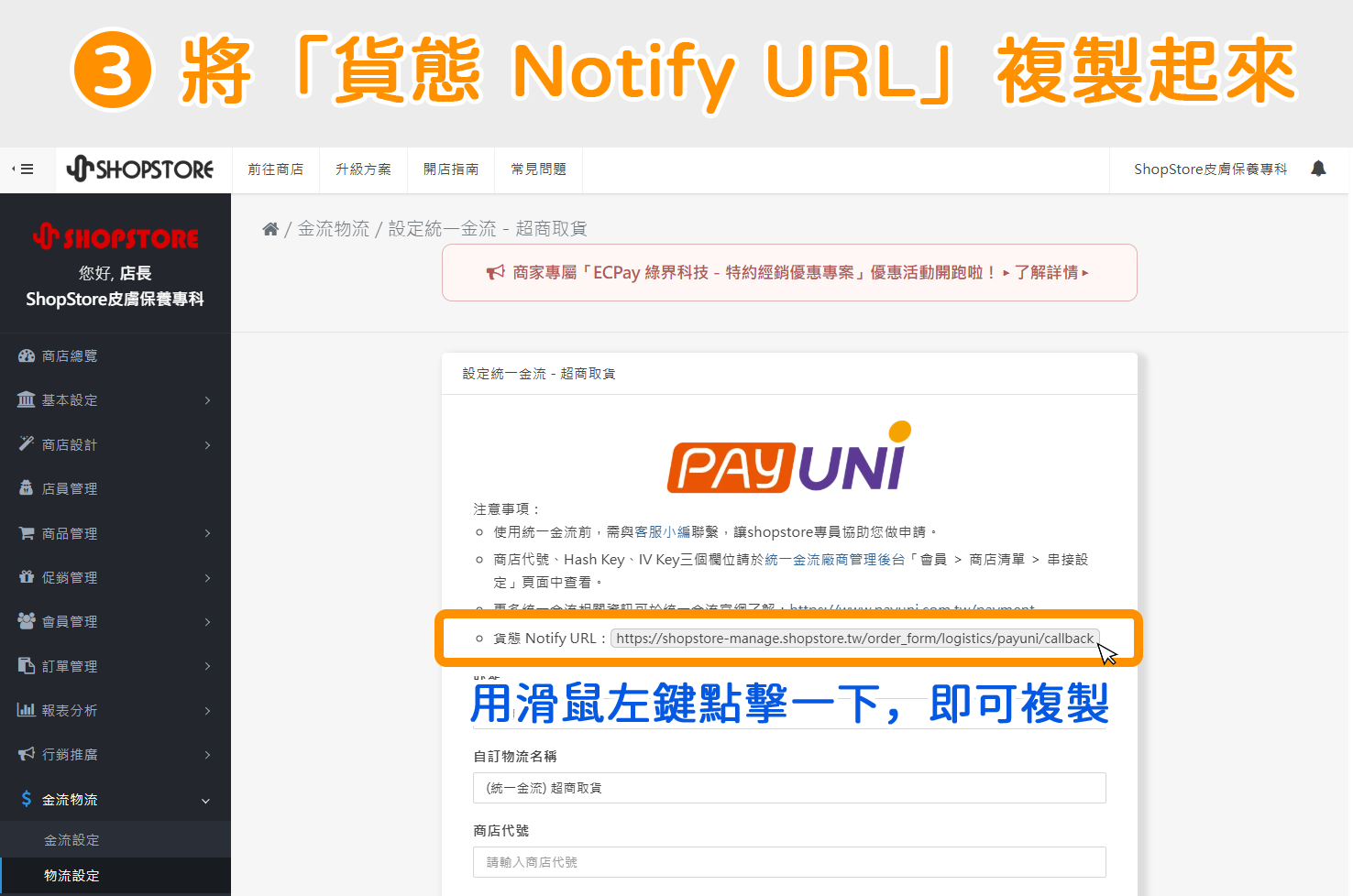
Task: Toggle the sidebar hamburger menu icon
Action: coord(23,169)
